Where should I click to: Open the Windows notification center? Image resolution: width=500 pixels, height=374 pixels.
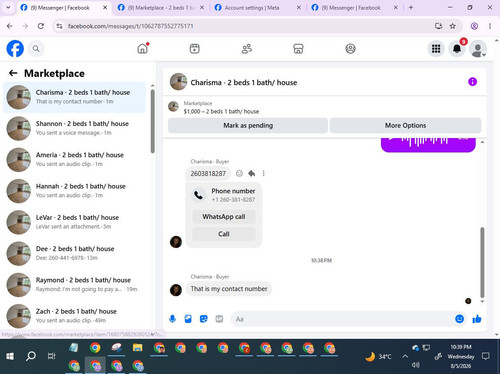(486, 356)
